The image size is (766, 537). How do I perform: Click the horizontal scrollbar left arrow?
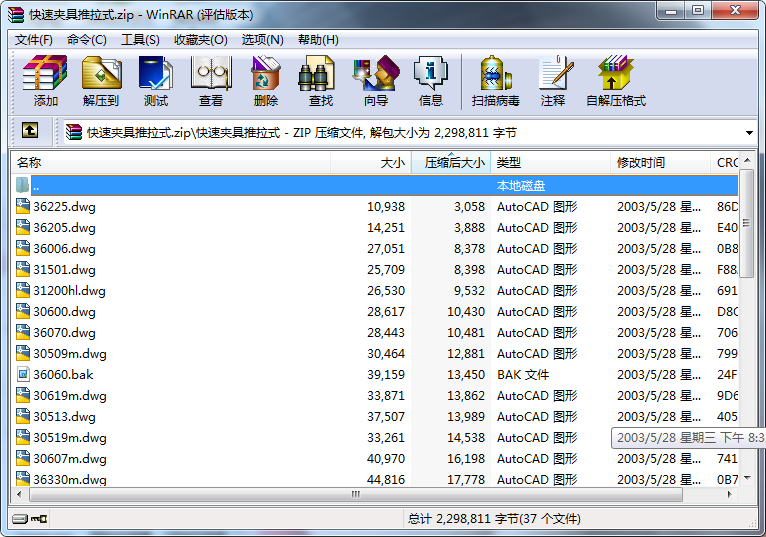(x=20, y=494)
